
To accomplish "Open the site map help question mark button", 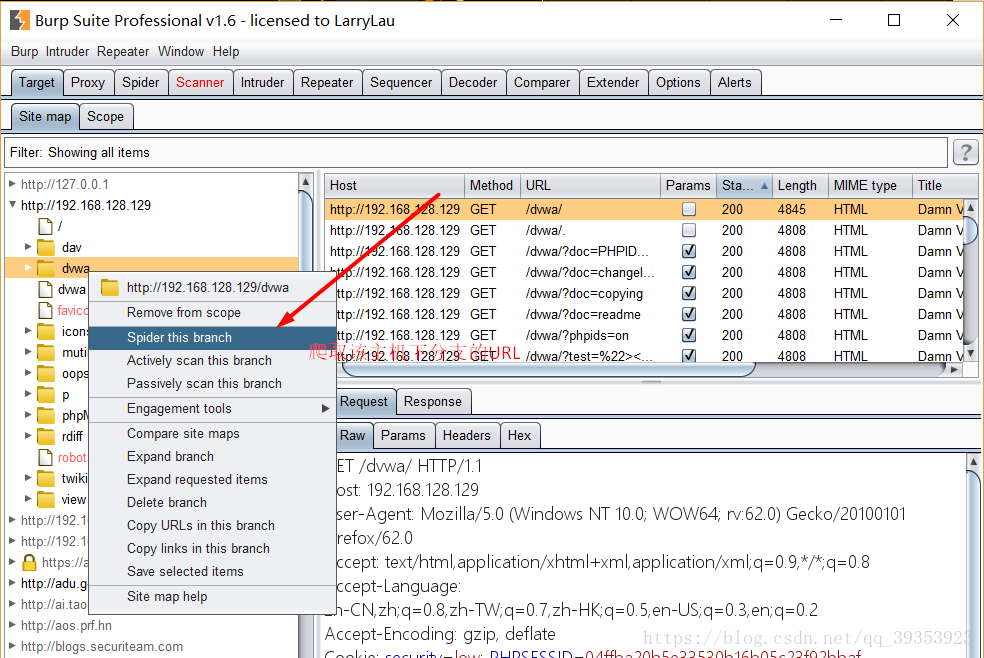I will pos(965,152).
